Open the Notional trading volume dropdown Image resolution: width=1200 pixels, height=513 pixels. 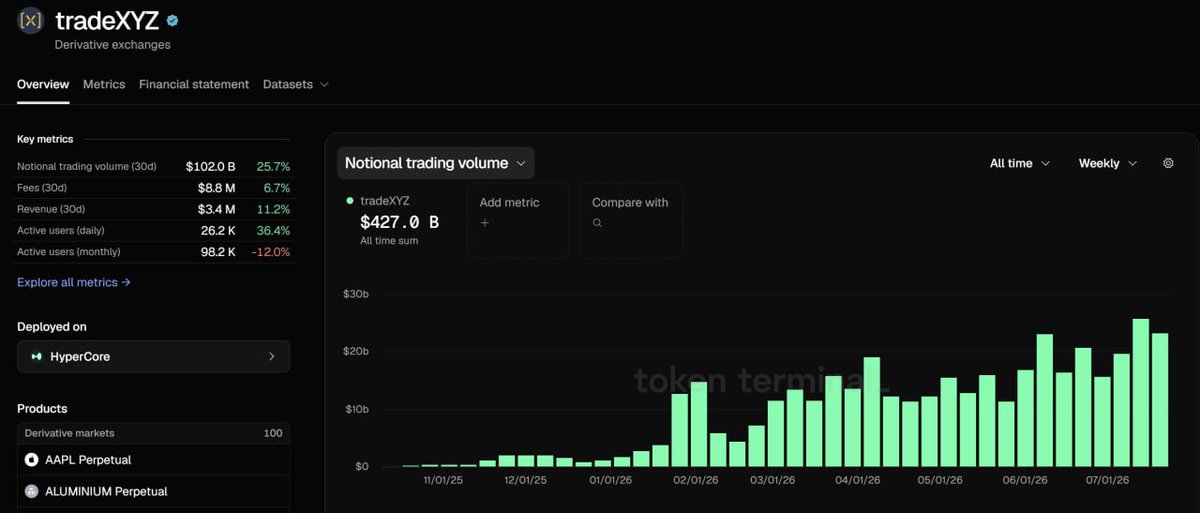(x=434, y=163)
